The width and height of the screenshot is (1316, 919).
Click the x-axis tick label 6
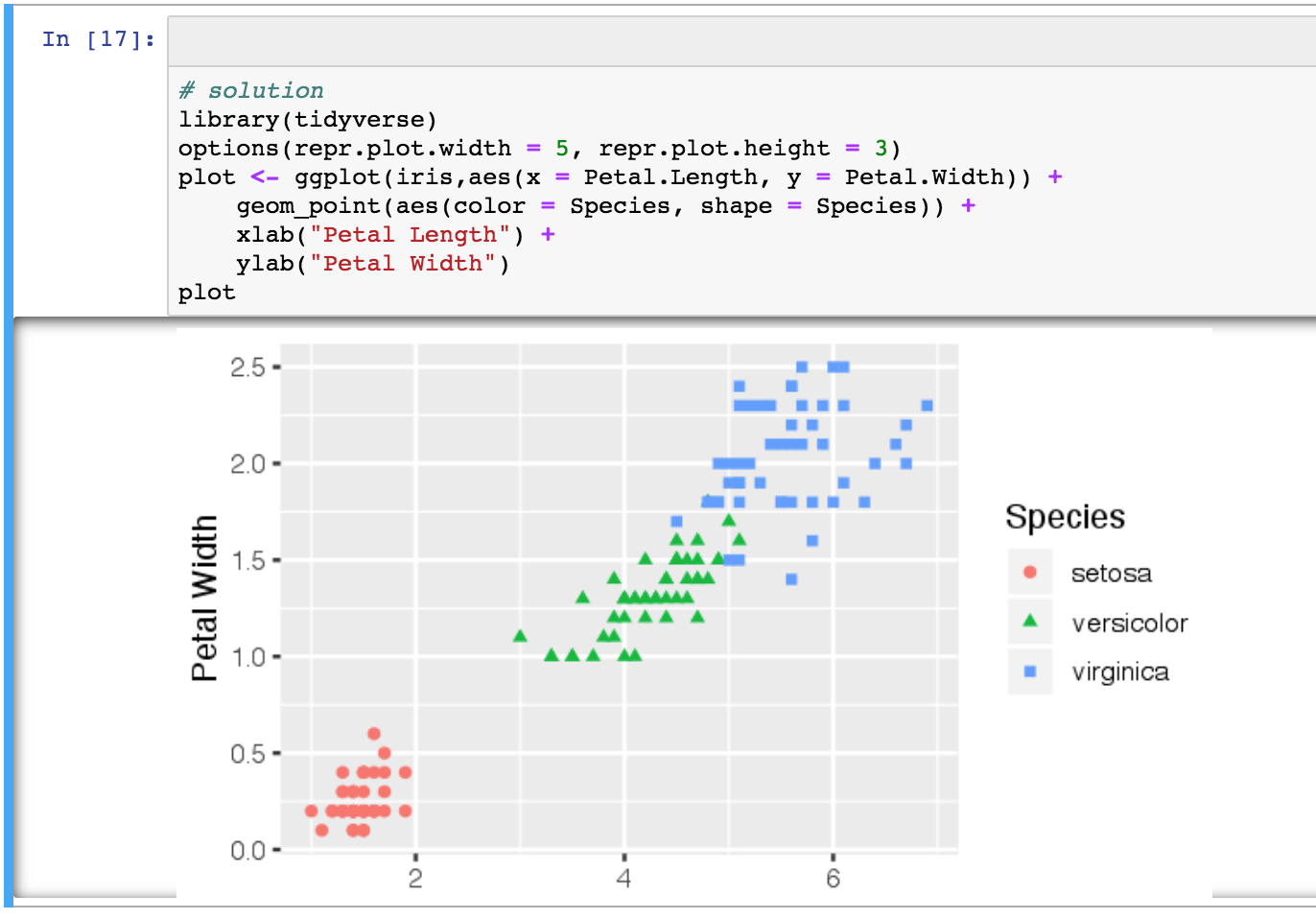tap(833, 878)
